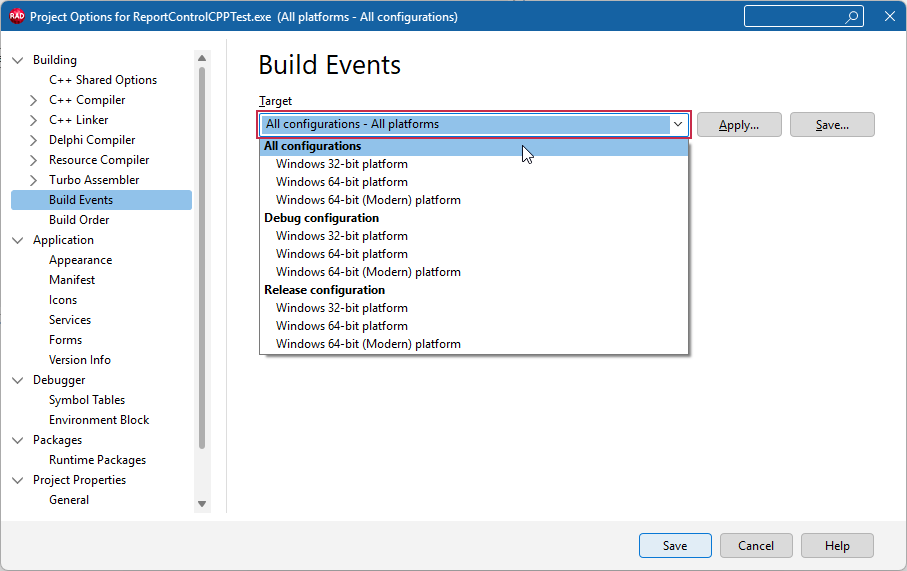
Task: Click the tree scrollbar down arrow
Action: coord(202,504)
